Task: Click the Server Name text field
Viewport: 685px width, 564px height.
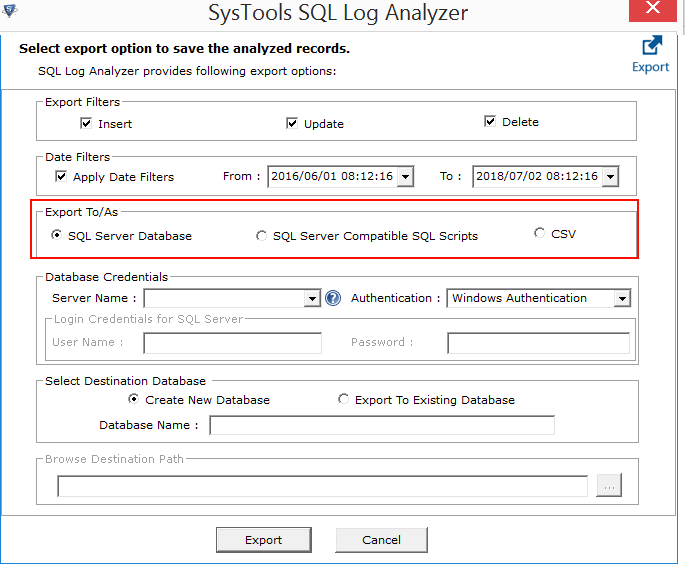Action: click(x=225, y=298)
